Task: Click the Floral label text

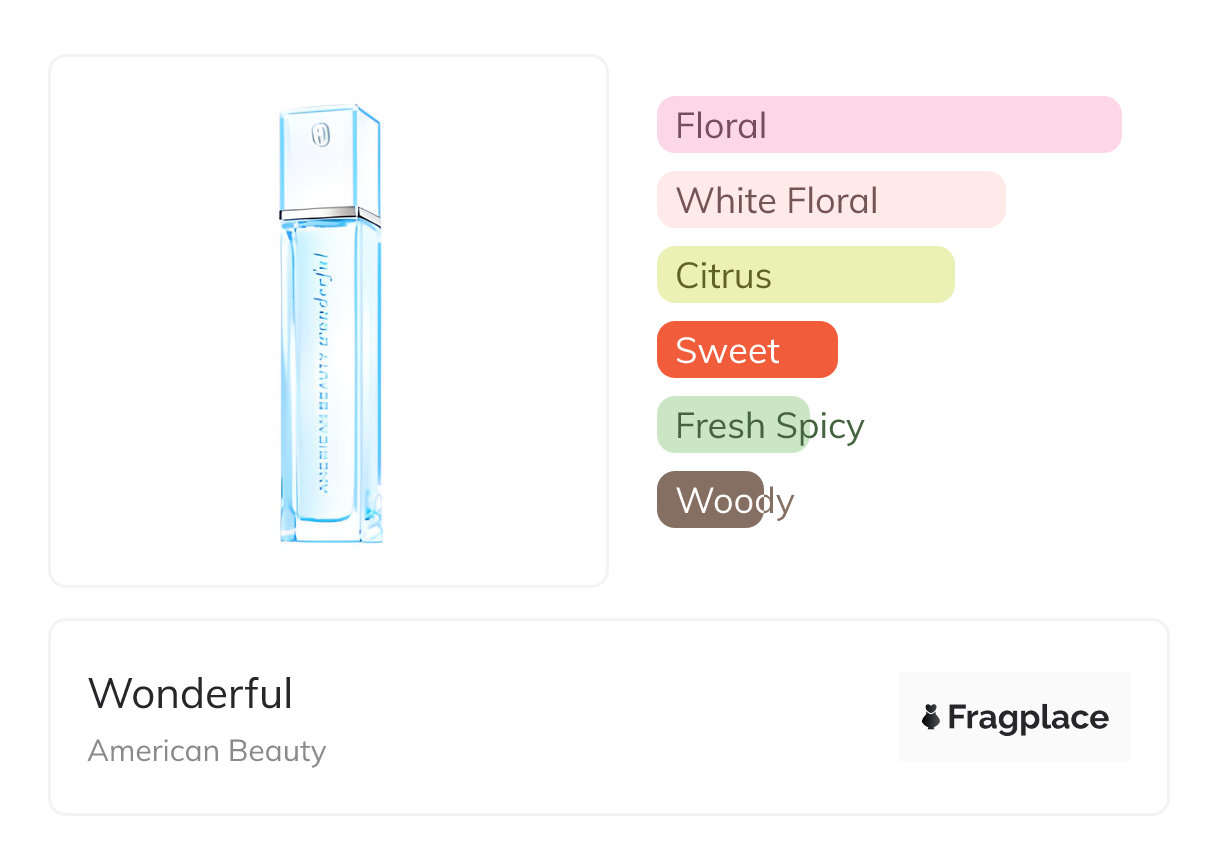Action: point(721,126)
